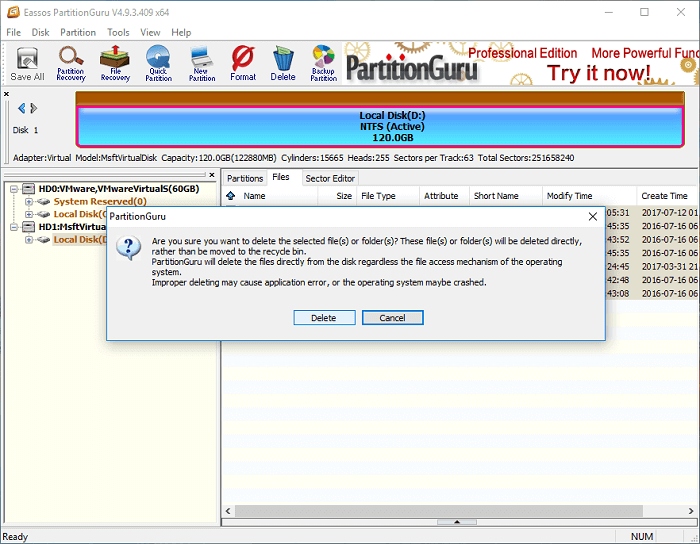Image resolution: width=700 pixels, height=544 pixels.
Task: Select HD0:VMware,VMwareVirtualS(60GB) in the tree
Action: 119,189
